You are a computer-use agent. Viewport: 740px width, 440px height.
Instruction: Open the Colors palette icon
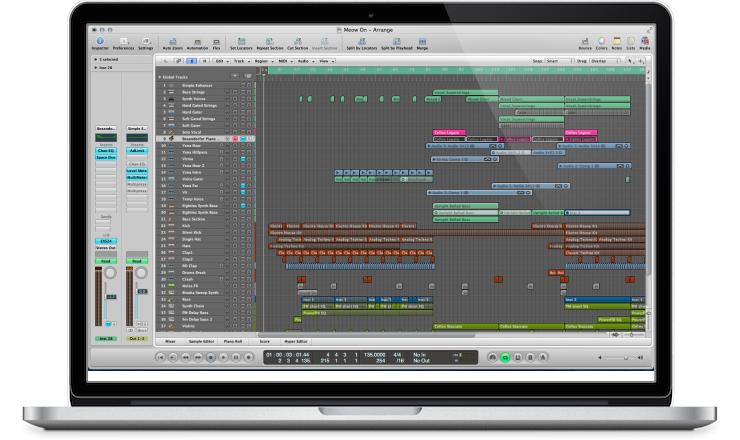[601, 44]
